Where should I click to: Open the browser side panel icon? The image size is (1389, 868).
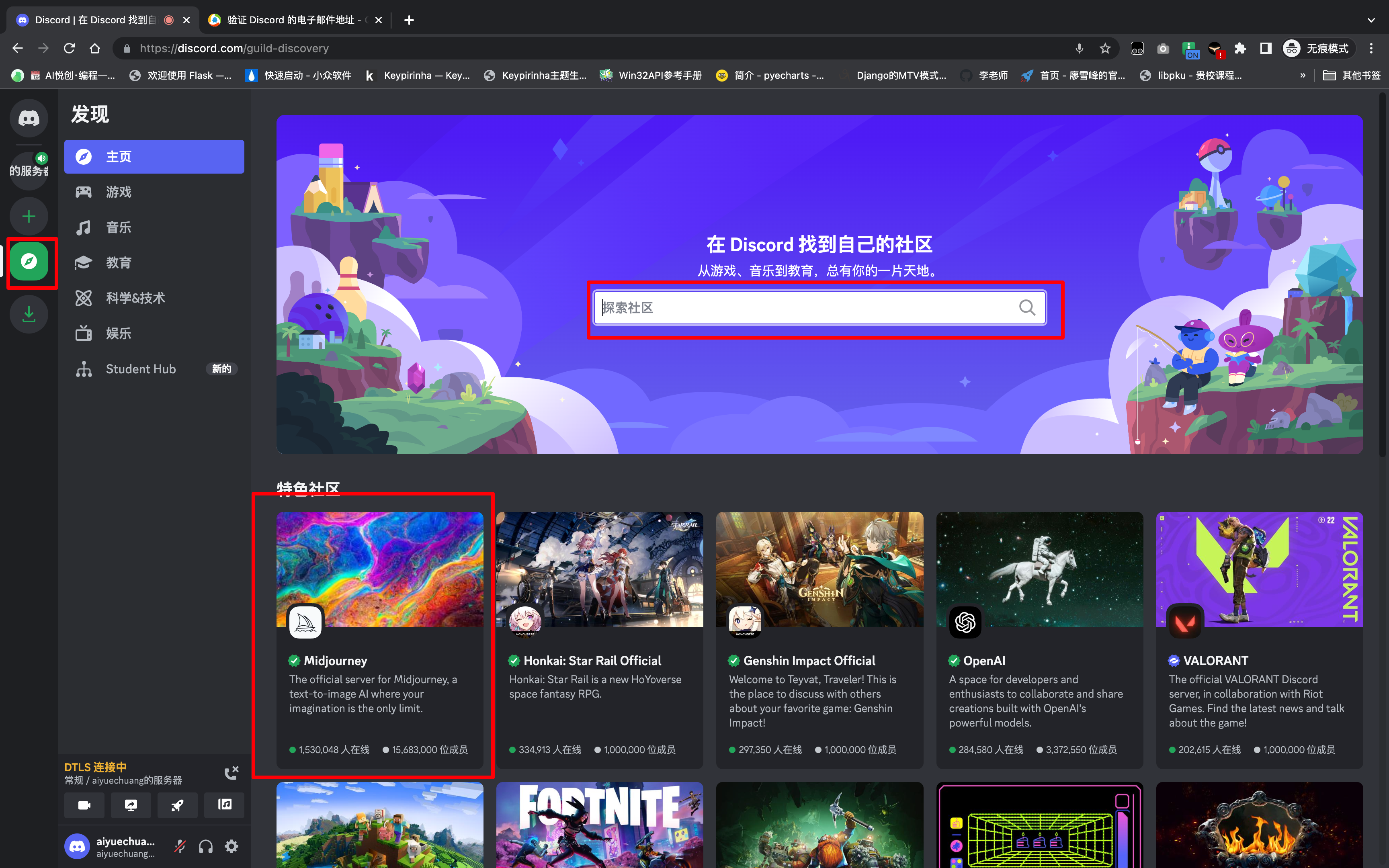coord(1266,48)
